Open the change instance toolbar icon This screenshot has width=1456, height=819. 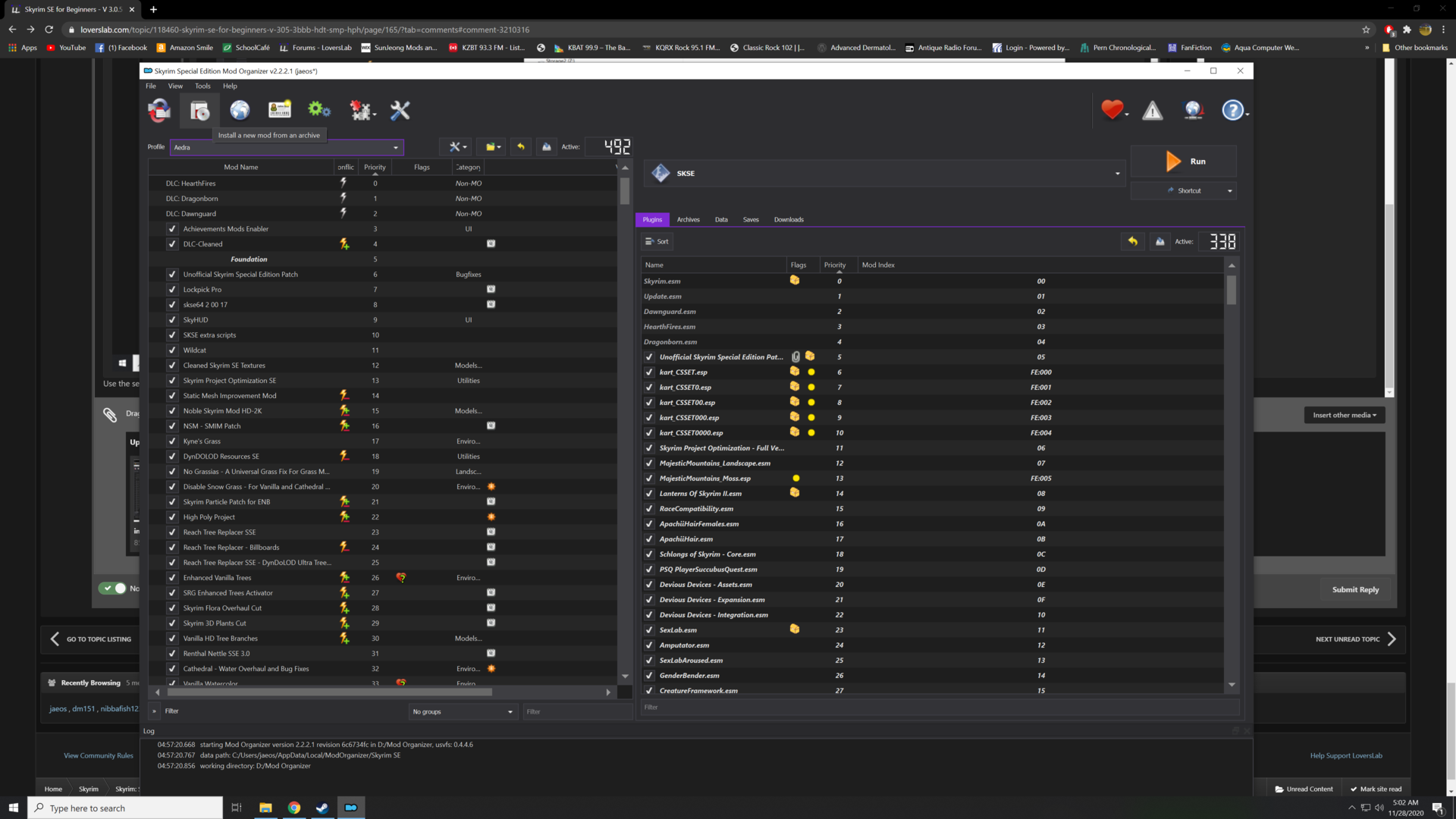159,111
